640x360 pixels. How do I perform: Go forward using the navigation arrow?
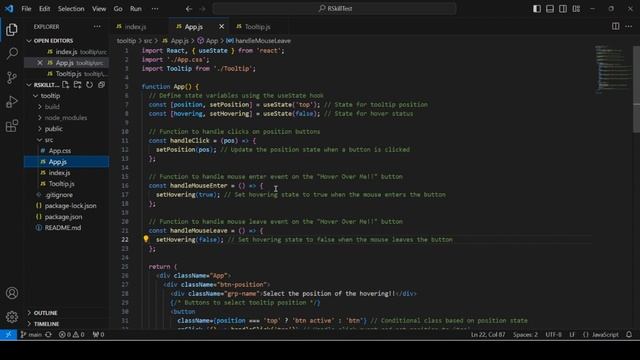point(202,9)
